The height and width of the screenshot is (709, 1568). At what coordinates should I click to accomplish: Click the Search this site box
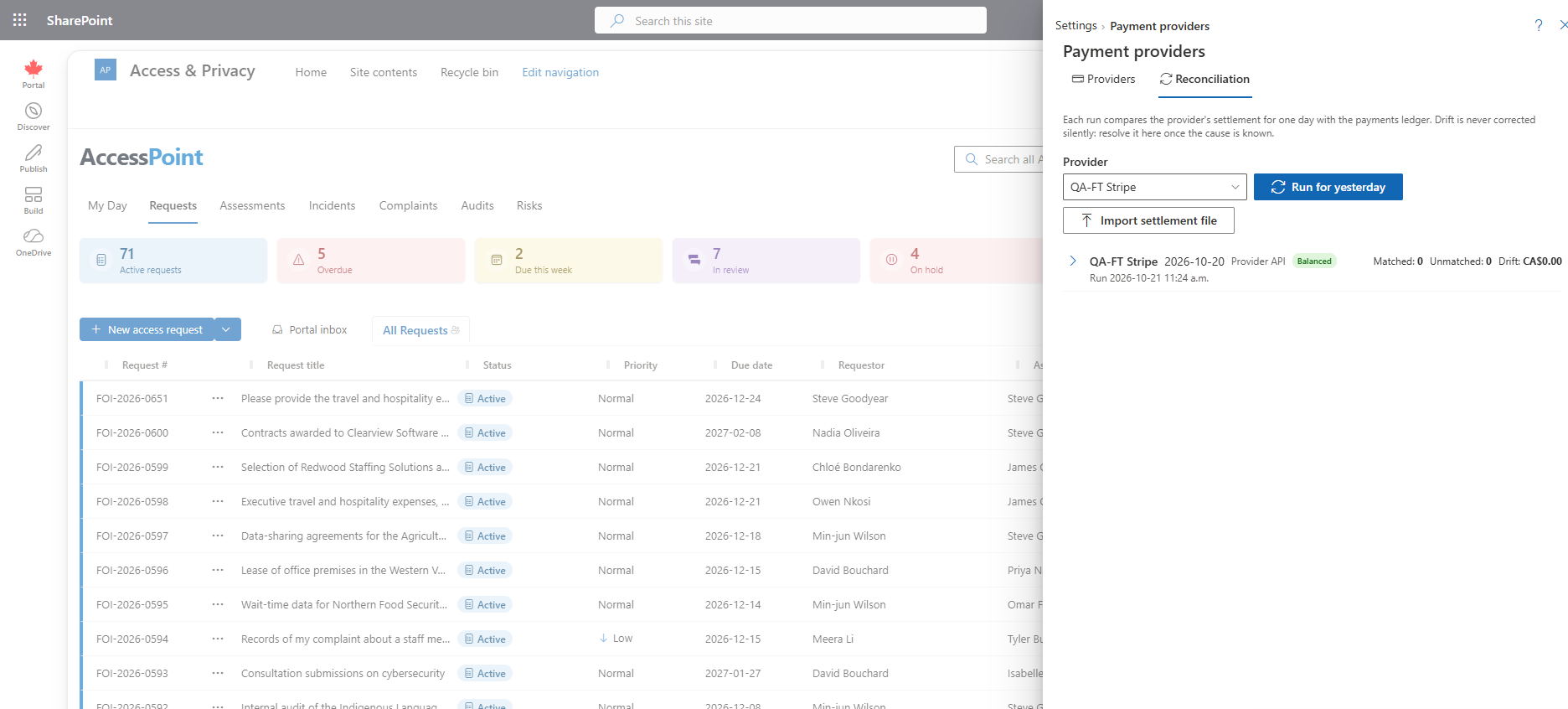click(x=791, y=20)
